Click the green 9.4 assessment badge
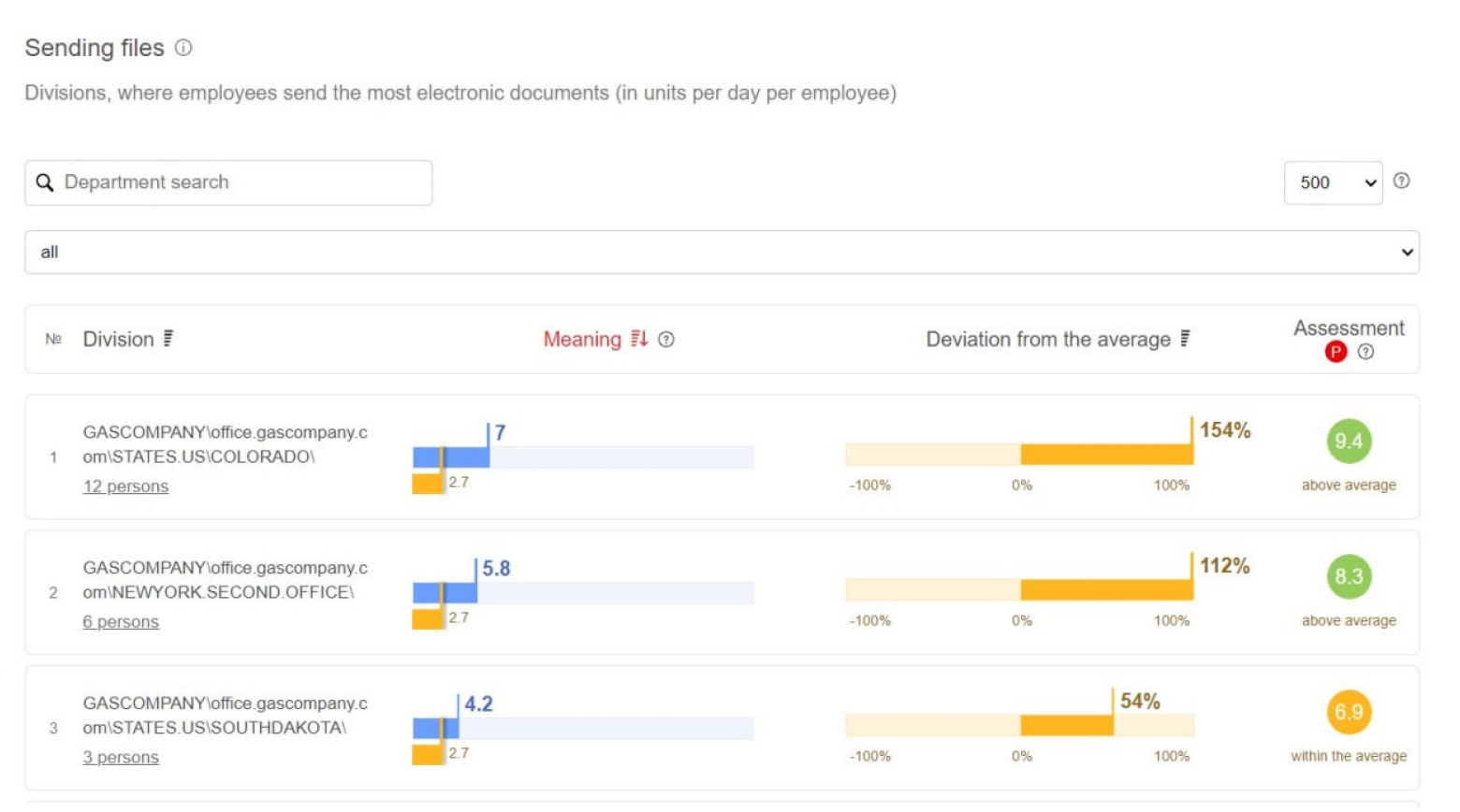The height and width of the screenshot is (812, 1460). (x=1349, y=442)
